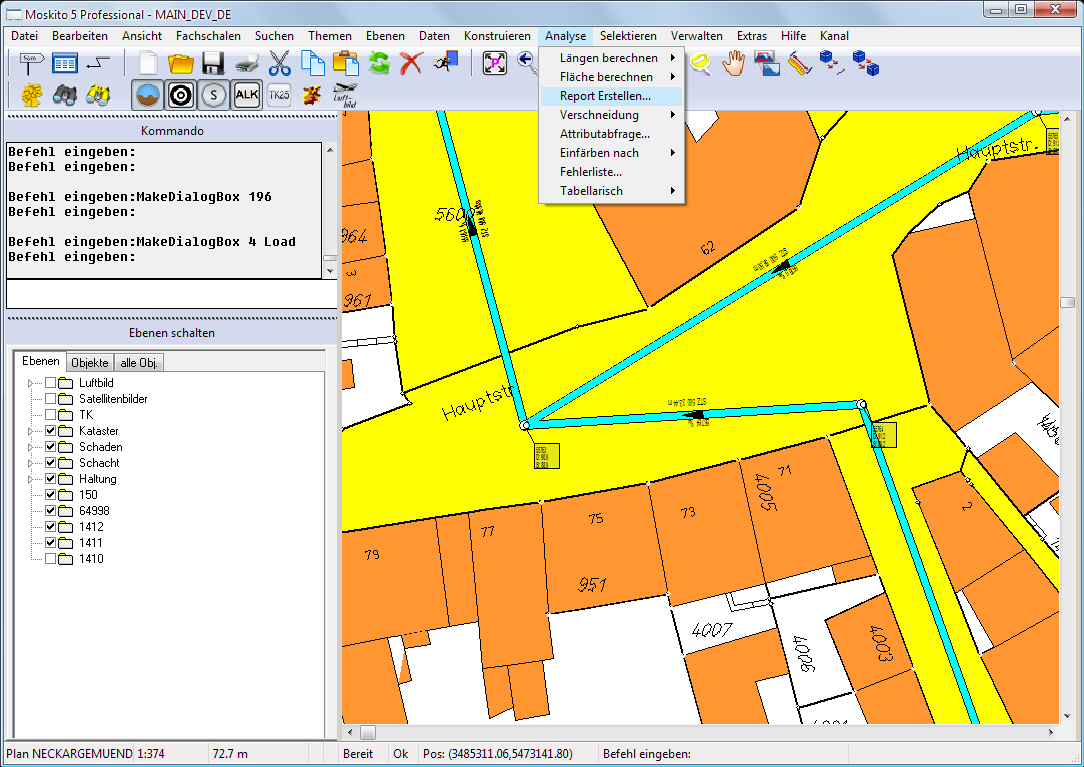
Task: Expand the Haltung tree node
Action: point(30,479)
